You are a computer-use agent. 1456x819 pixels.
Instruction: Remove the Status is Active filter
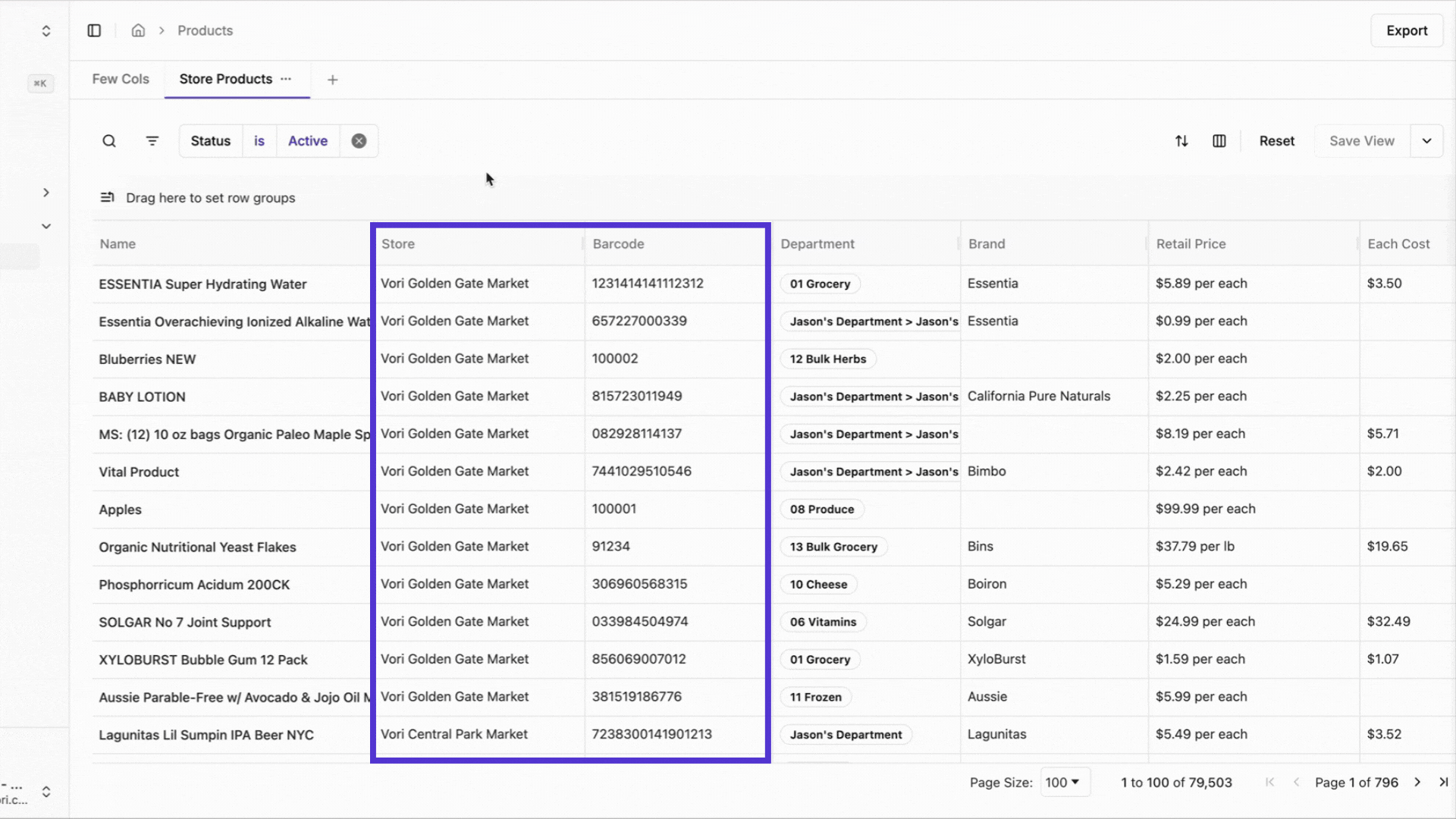(359, 141)
